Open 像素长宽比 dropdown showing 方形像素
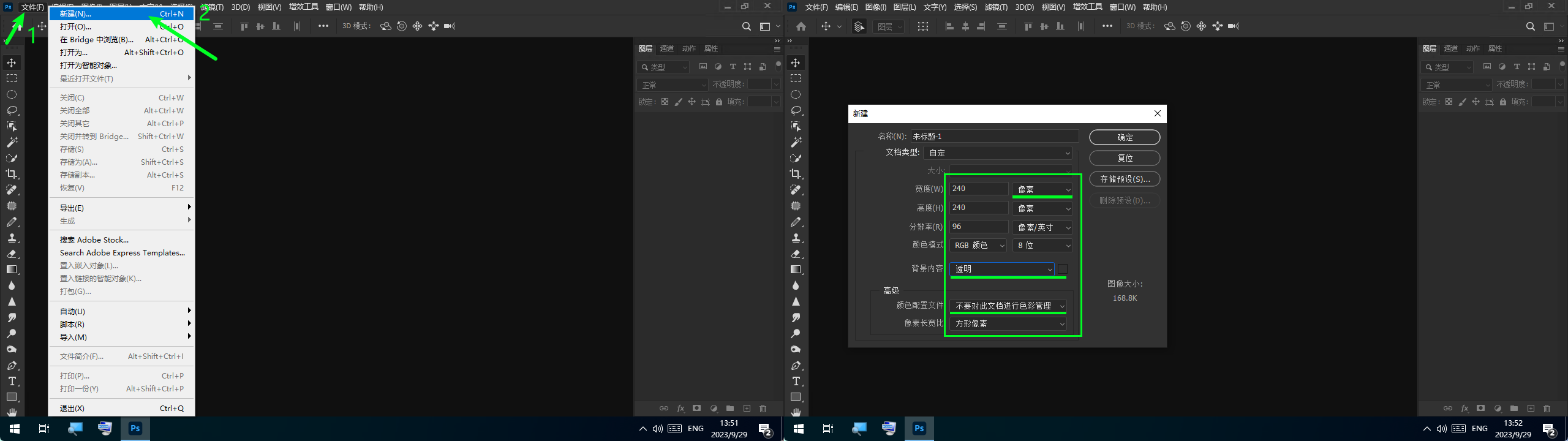Viewport: 1568px width, 441px height. point(1008,323)
